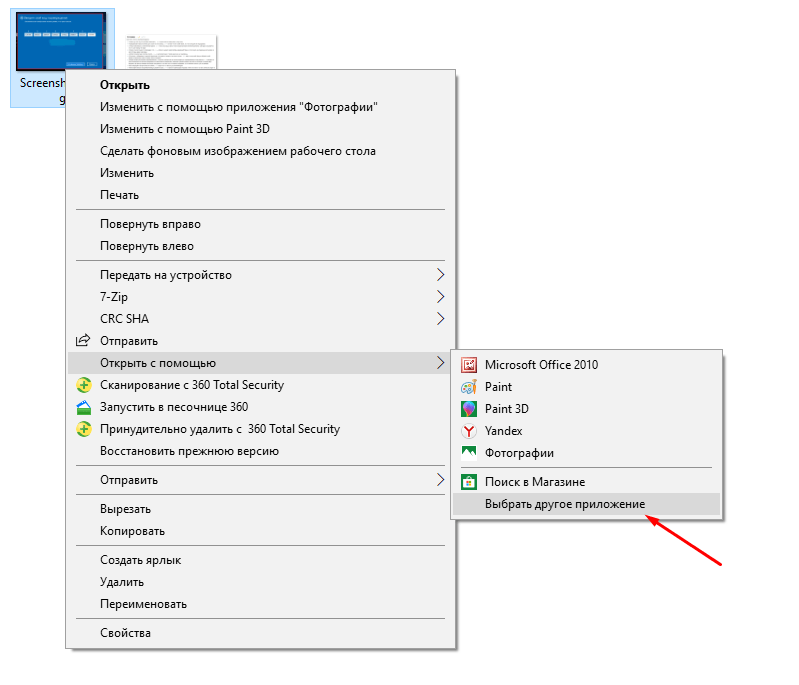This screenshot has width=799, height=685.
Task: Click arrow next to Открыть с помощью
Action: point(441,363)
